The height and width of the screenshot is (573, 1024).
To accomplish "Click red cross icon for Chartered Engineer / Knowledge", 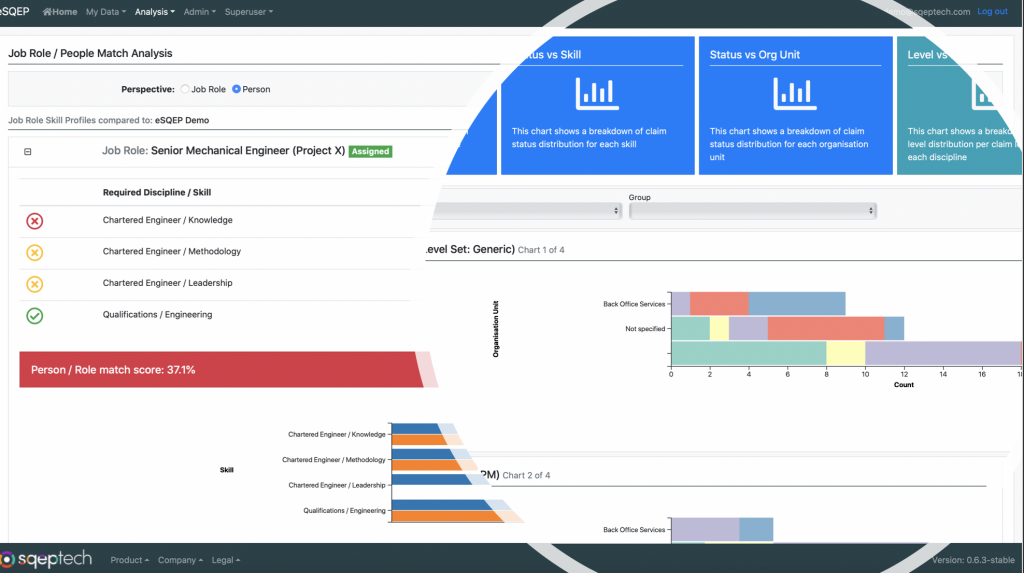I will click(x=35, y=221).
